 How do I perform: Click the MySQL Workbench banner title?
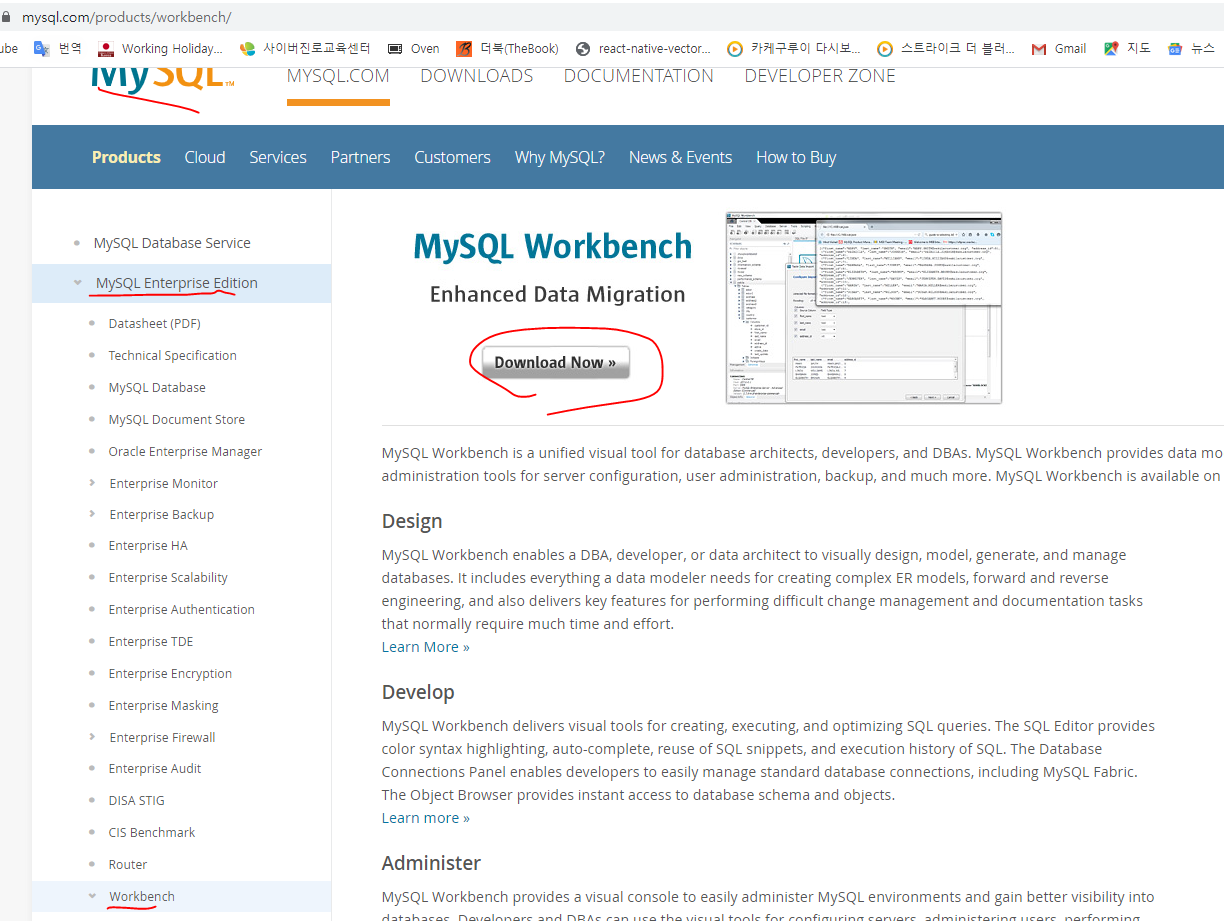click(553, 246)
